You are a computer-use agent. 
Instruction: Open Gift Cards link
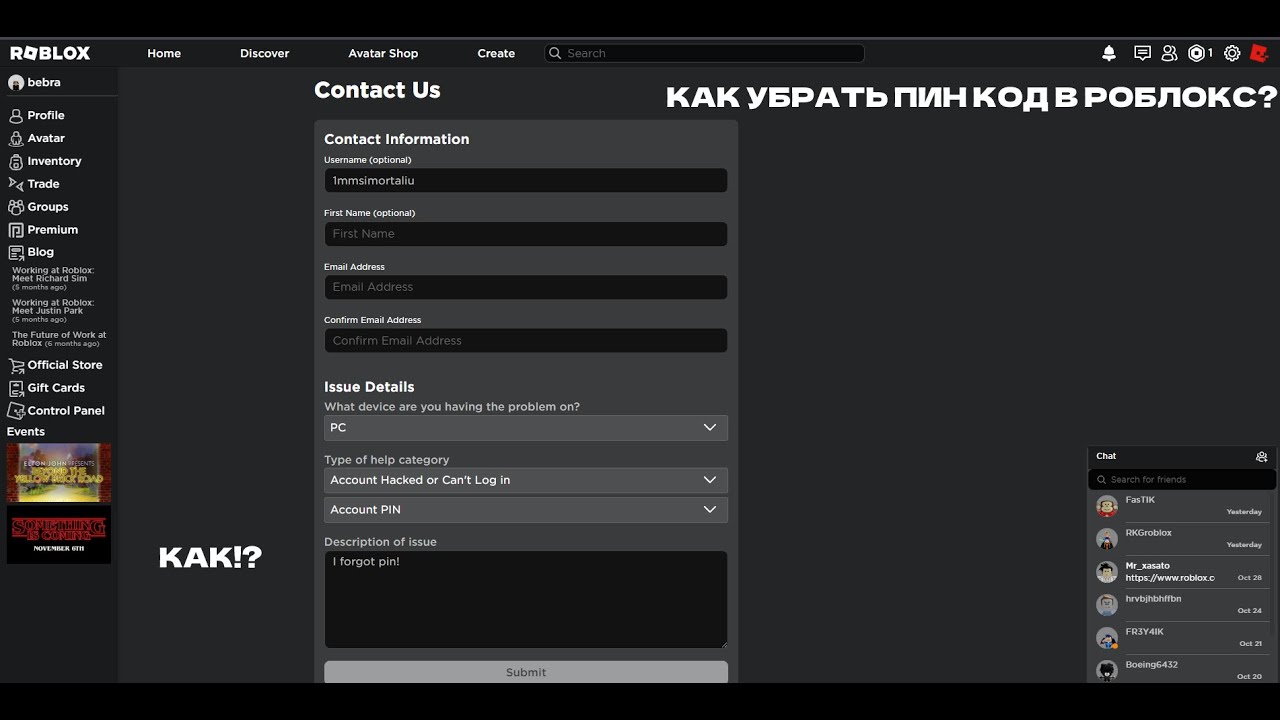pos(56,388)
